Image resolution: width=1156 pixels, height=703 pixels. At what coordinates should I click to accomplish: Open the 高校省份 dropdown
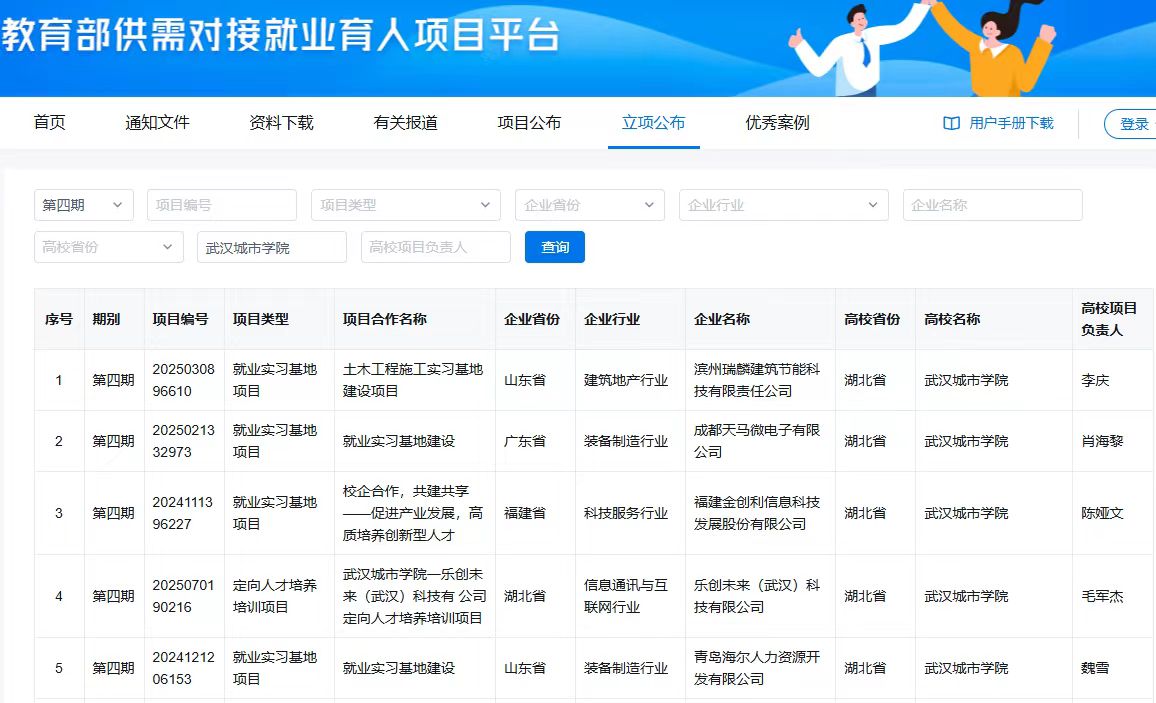(x=108, y=247)
